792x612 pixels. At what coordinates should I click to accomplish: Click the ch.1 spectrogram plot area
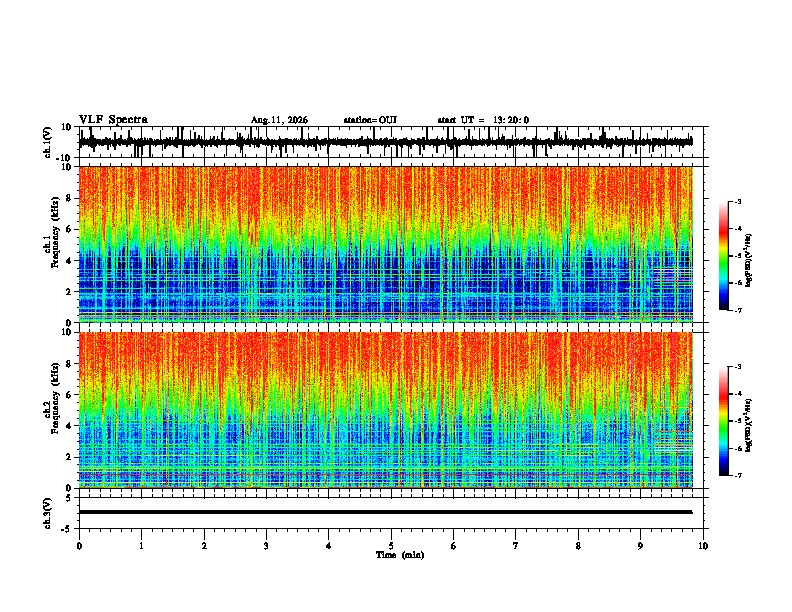click(386, 244)
